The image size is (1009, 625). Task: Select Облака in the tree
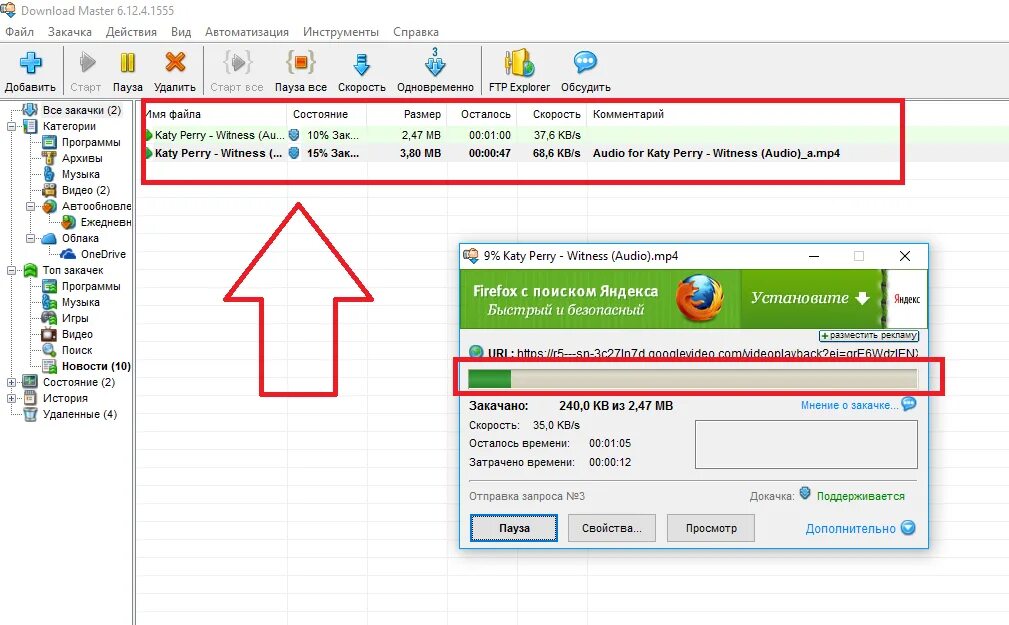tap(80, 238)
